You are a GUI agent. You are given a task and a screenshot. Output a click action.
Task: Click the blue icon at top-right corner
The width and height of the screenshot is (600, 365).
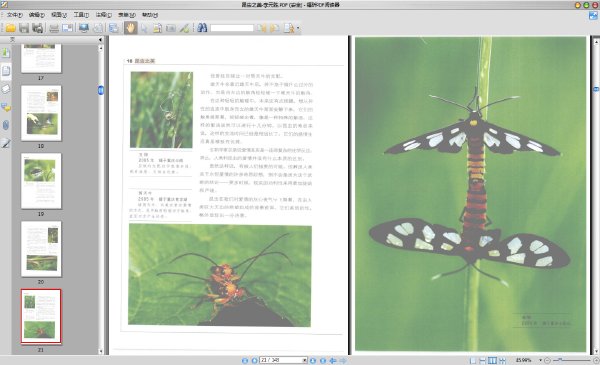[593, 16]
